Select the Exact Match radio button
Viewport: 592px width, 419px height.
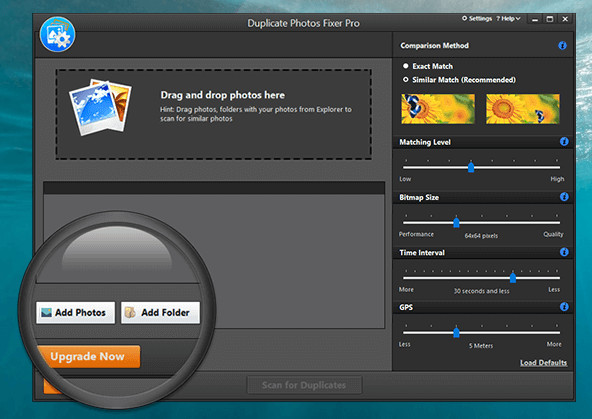tap(405, 66)
